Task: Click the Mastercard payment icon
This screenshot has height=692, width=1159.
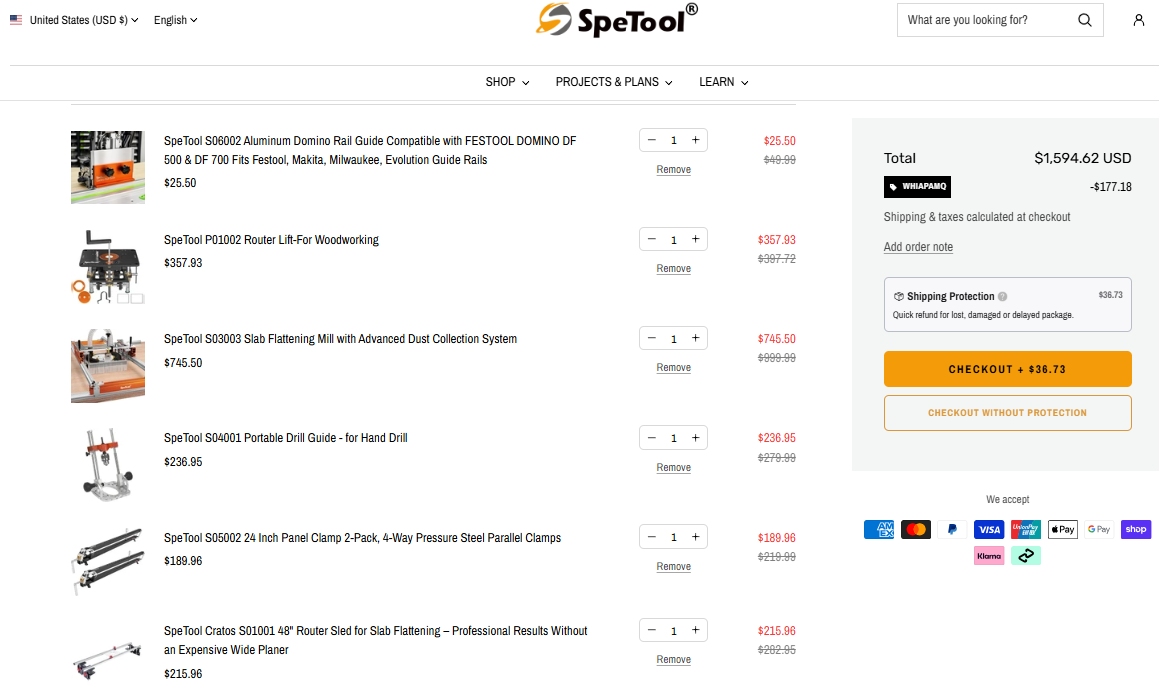Action: point(916,529)
